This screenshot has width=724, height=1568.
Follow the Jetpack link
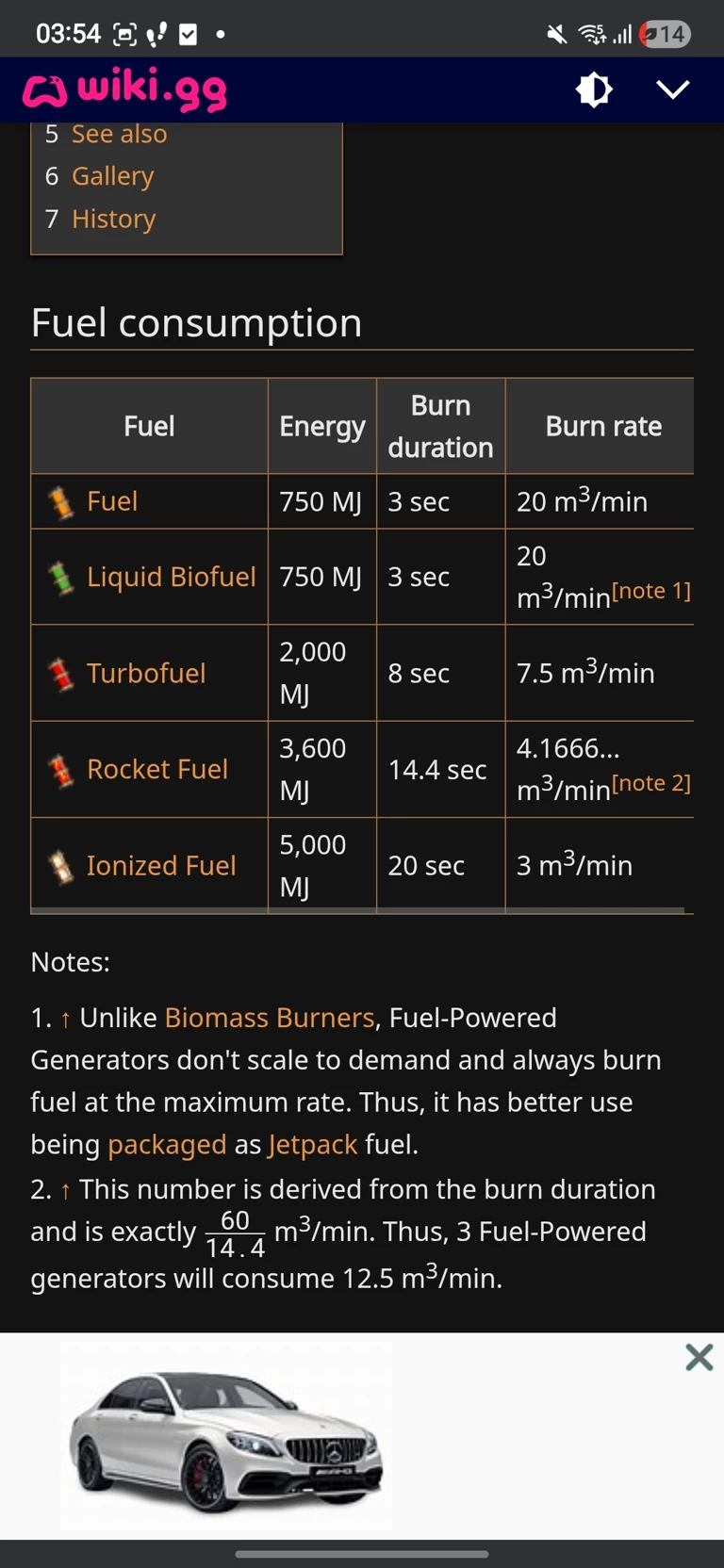[313, 1144]
